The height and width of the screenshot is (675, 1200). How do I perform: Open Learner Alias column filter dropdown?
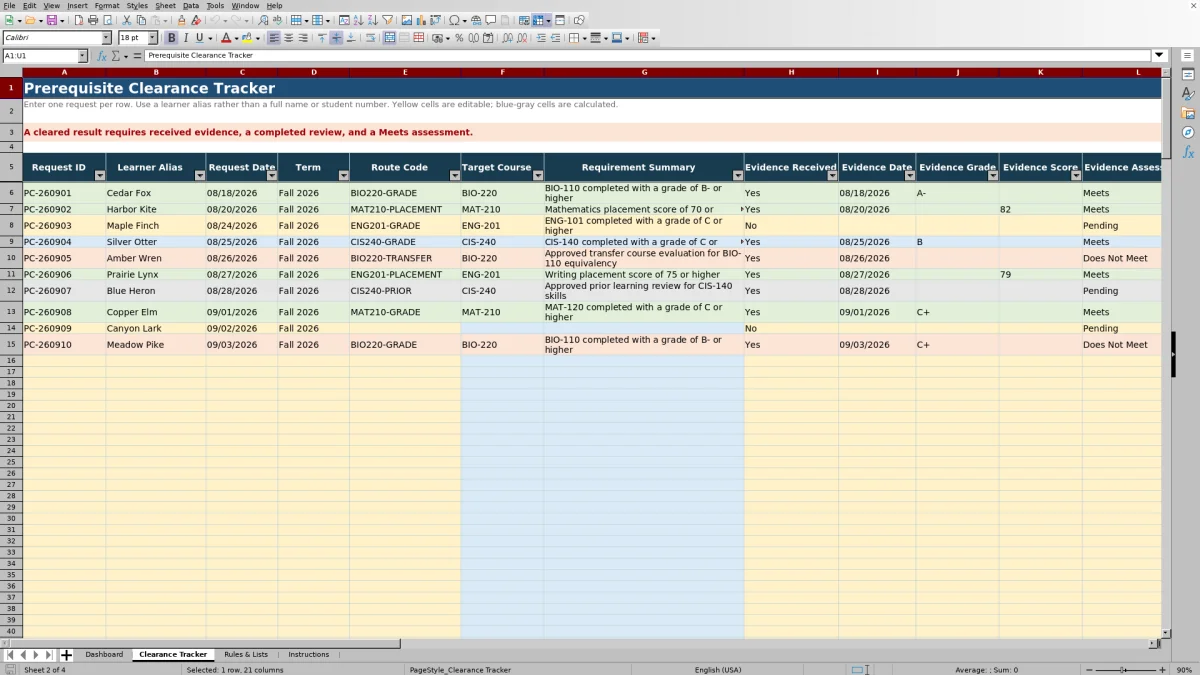tap(198, 175)
